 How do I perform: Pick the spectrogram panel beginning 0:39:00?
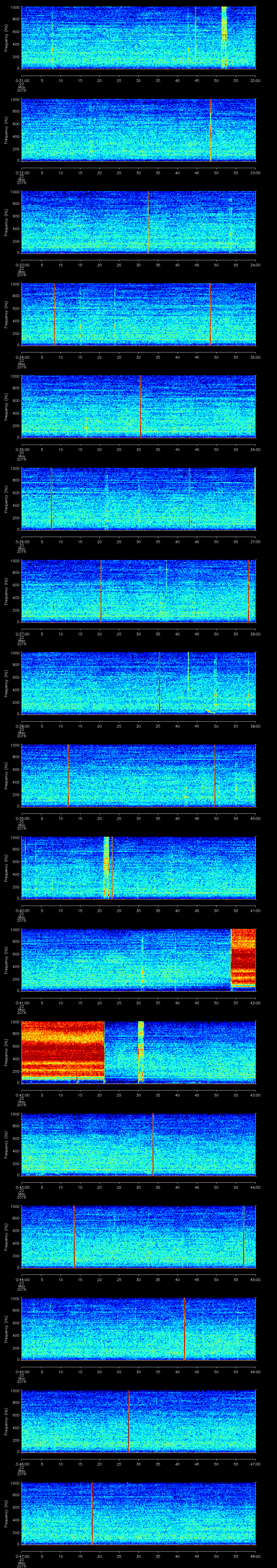(139, 775)
